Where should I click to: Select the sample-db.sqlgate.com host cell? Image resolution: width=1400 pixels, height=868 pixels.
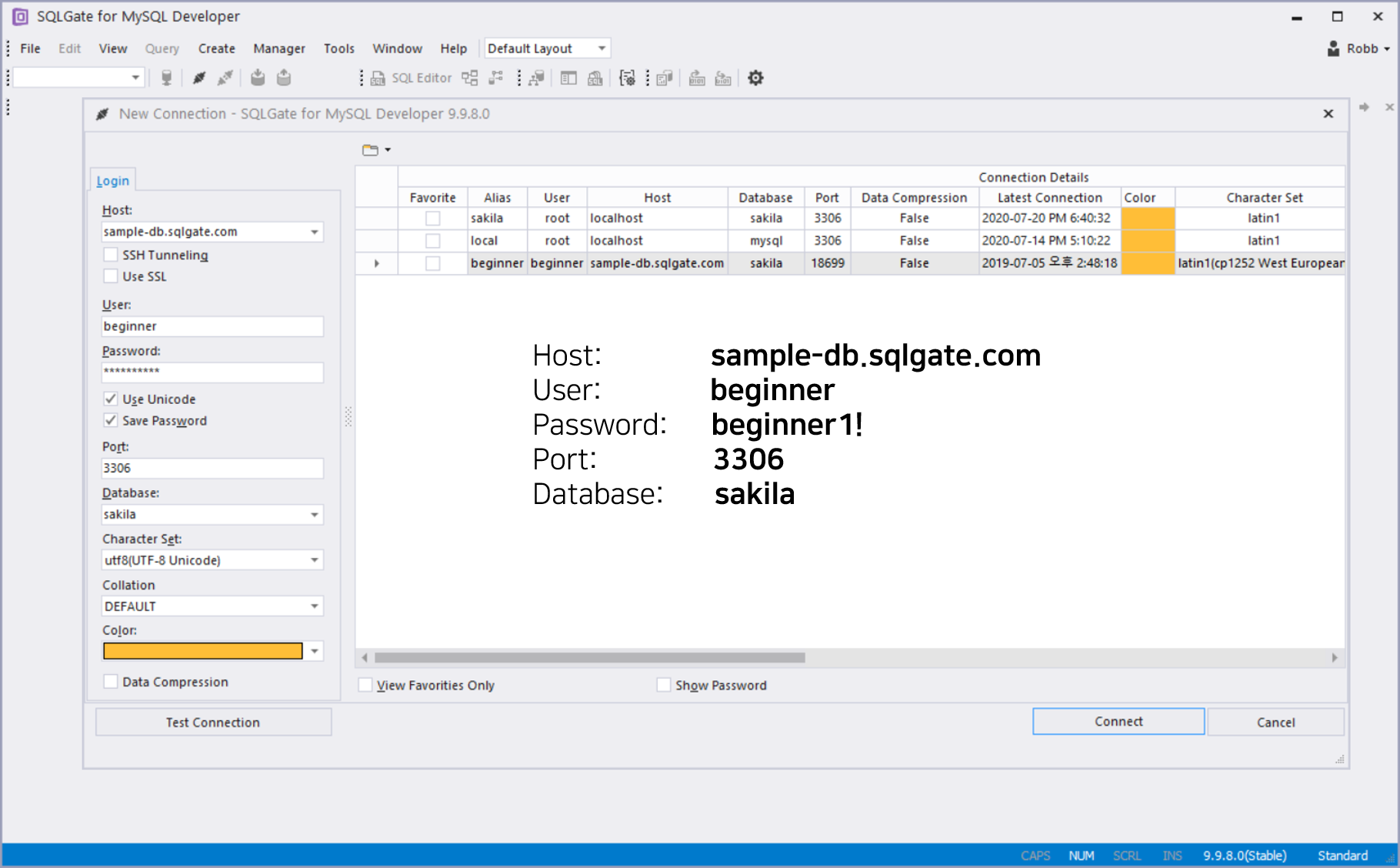[x=658, y=263]
